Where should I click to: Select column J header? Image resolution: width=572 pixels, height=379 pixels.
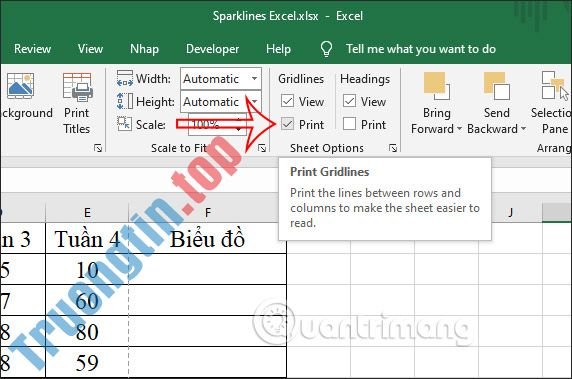(x=510, y=212)
